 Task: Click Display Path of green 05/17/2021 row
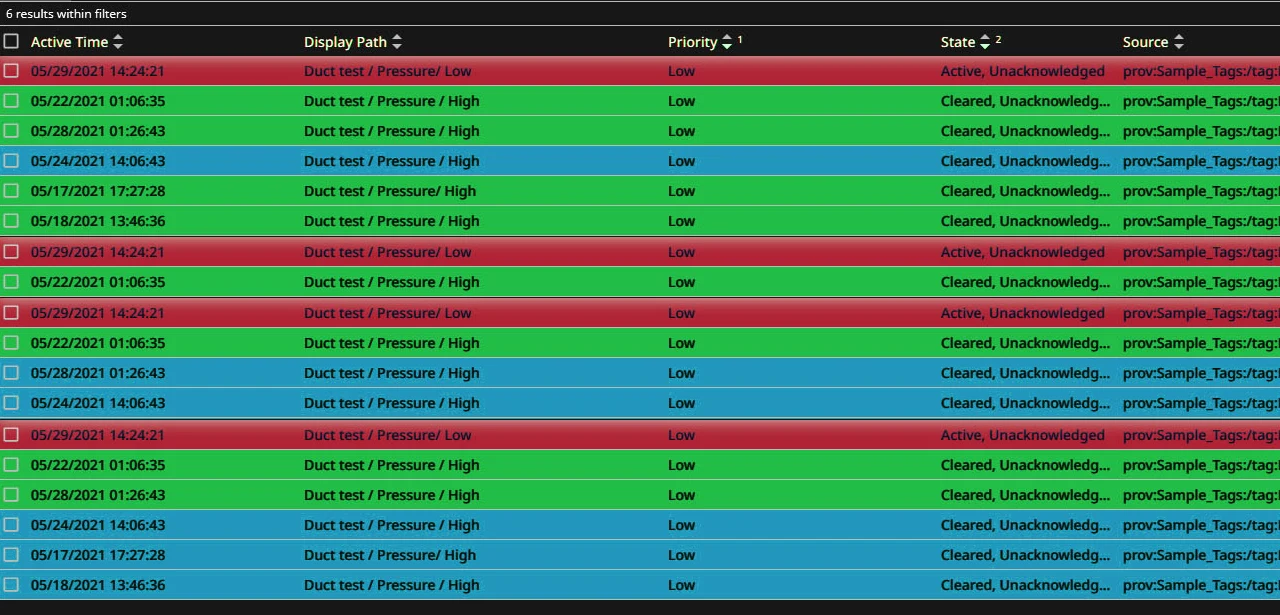(x=390, y=191)
